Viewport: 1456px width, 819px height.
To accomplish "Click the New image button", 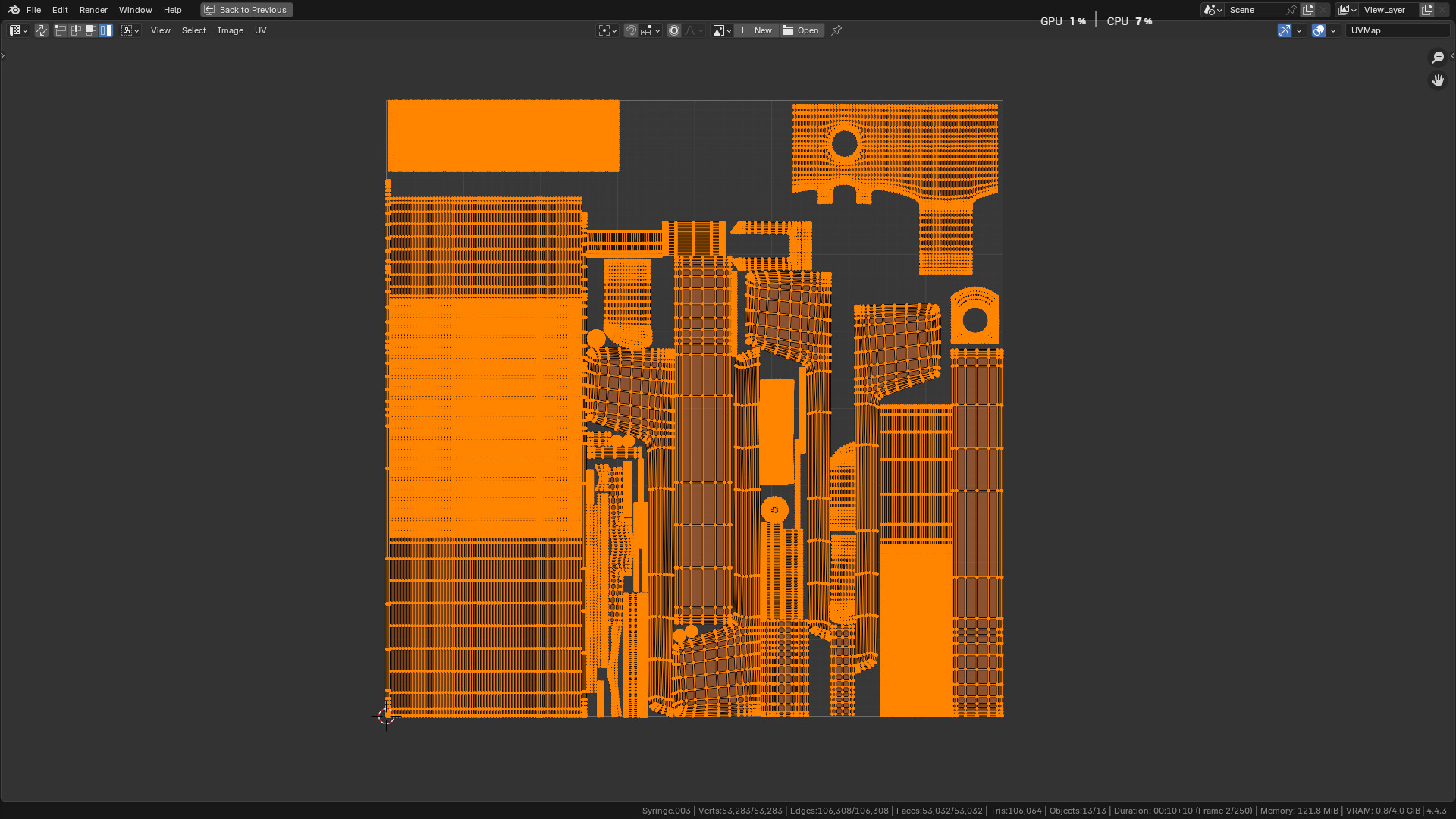I will point(755,30).
